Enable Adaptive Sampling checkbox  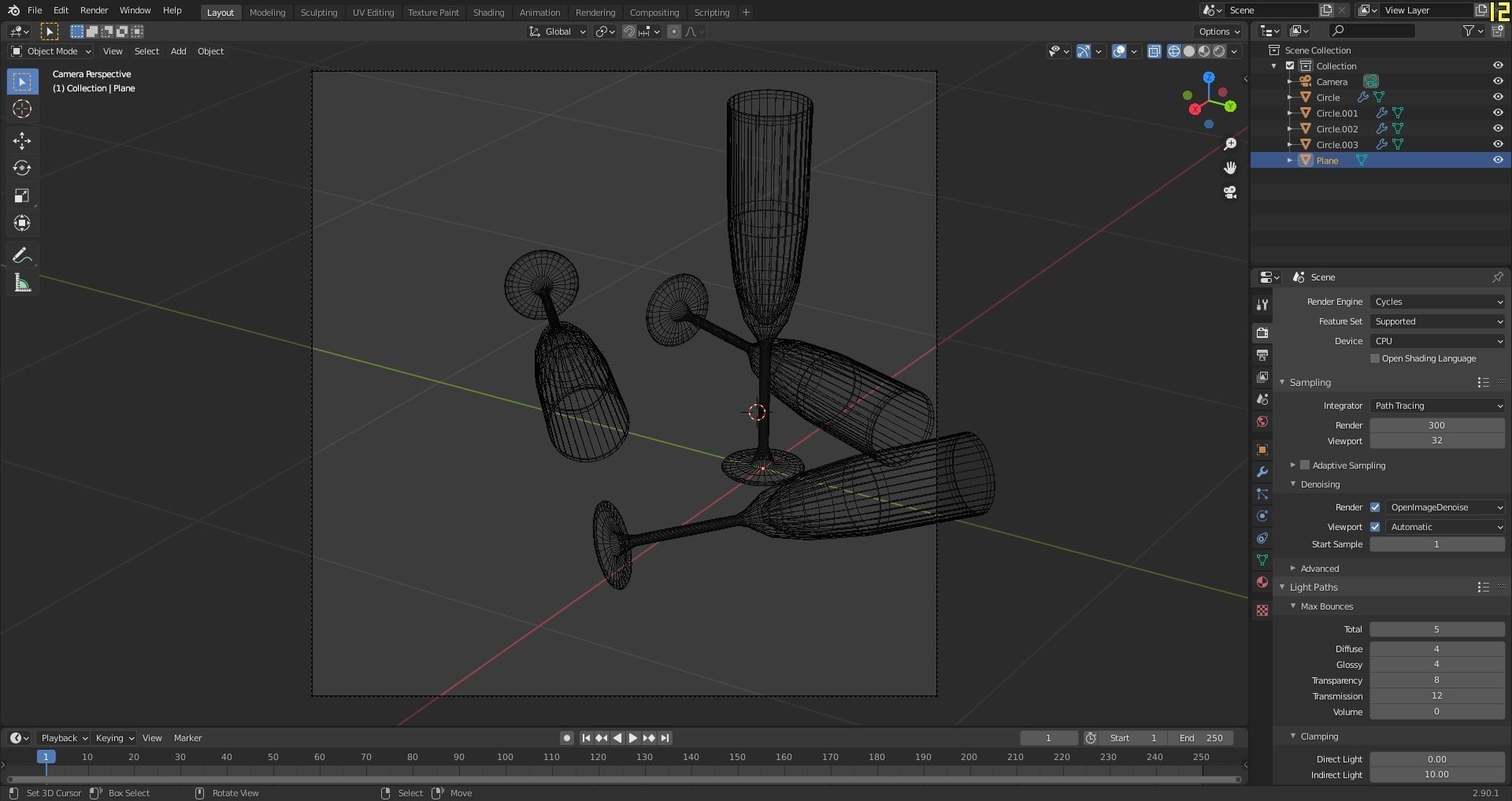[x=1305, y=465]
